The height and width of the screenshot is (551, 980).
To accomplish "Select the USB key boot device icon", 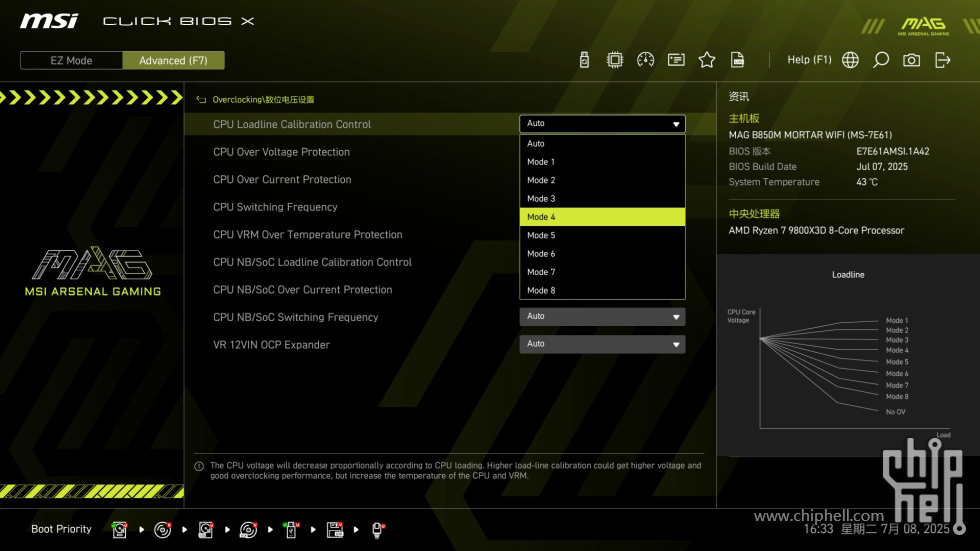I will [291, 530].
